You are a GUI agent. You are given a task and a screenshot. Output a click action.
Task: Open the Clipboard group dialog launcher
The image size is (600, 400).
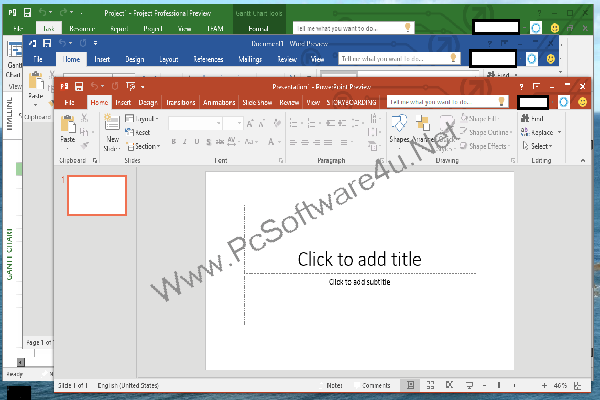(95, 160)
